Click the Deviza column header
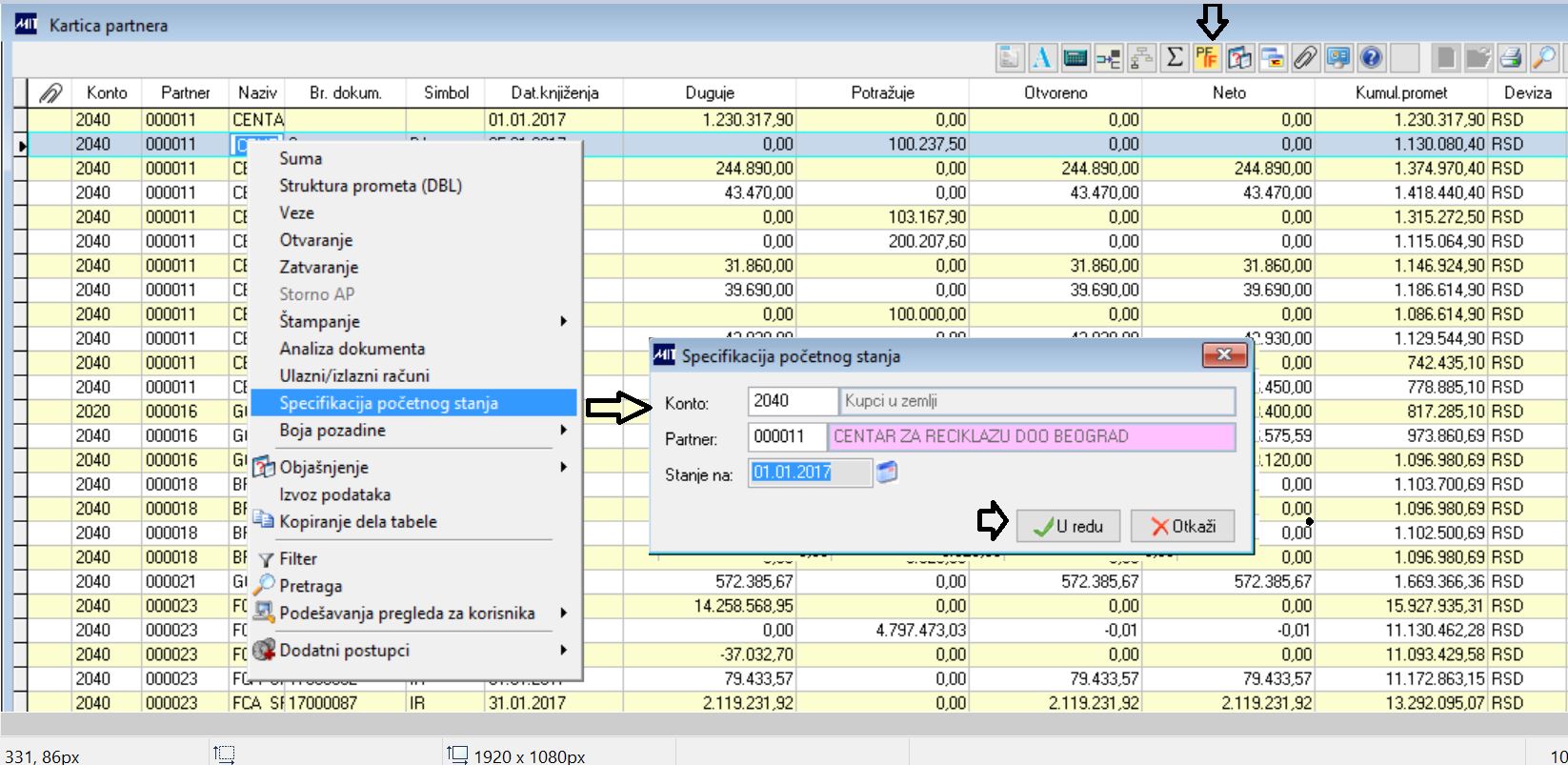The height and width of the screenshot is (765, 1568). [1527, 93]
